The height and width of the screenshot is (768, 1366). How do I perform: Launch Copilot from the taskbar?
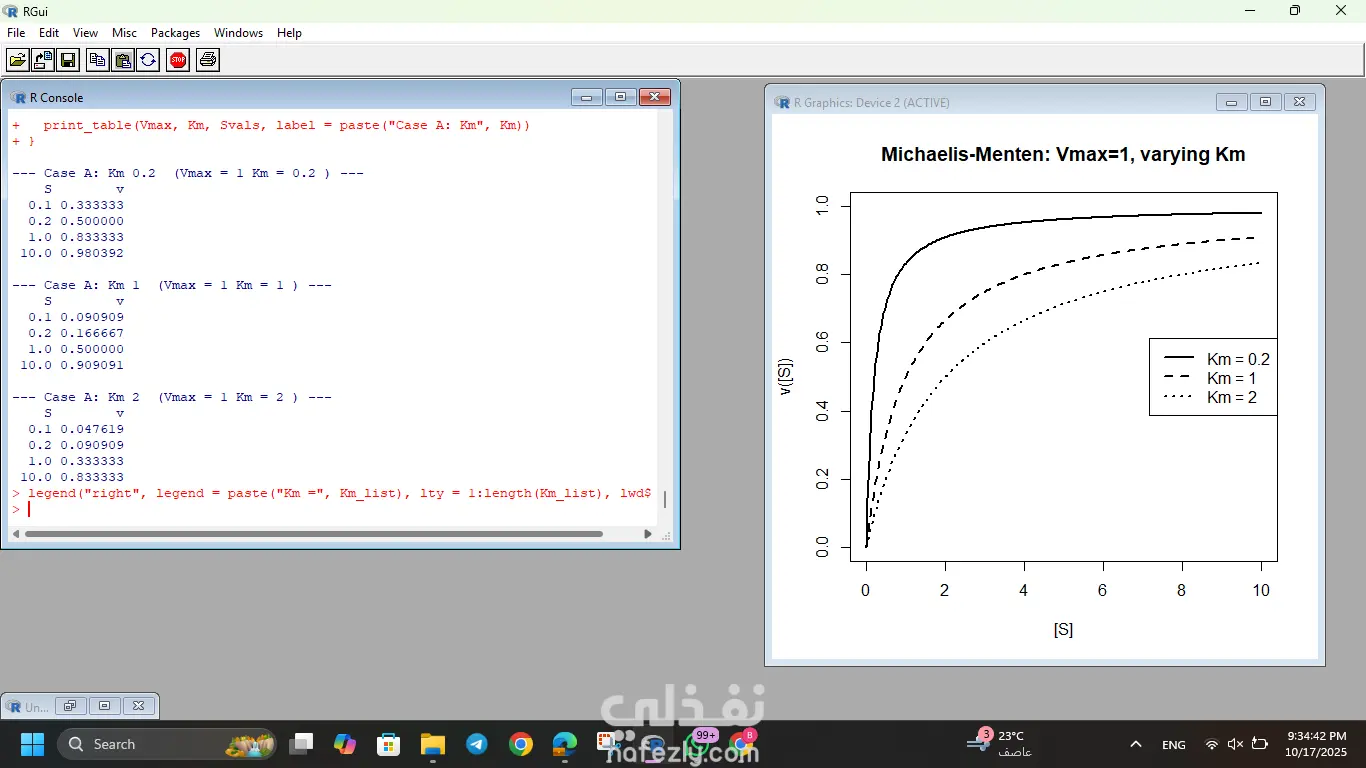pos(345,744)
